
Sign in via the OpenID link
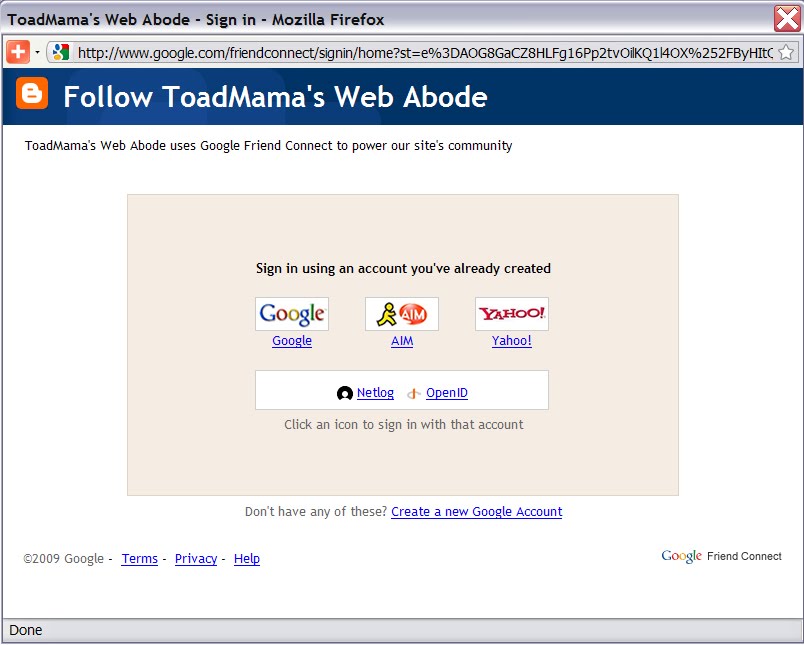point(447,393)
